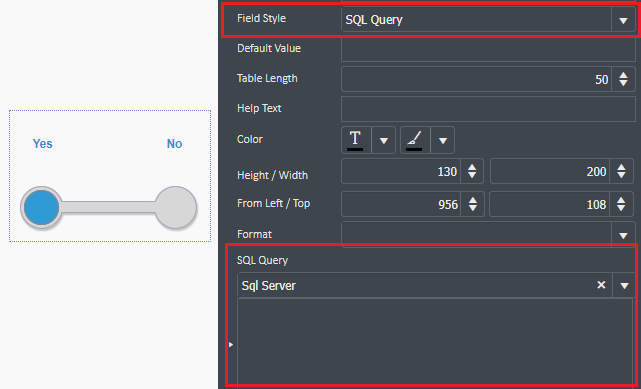Screen dimensions: 641x389
Task: Select the Yes radio circle
Action: (41, 208)
